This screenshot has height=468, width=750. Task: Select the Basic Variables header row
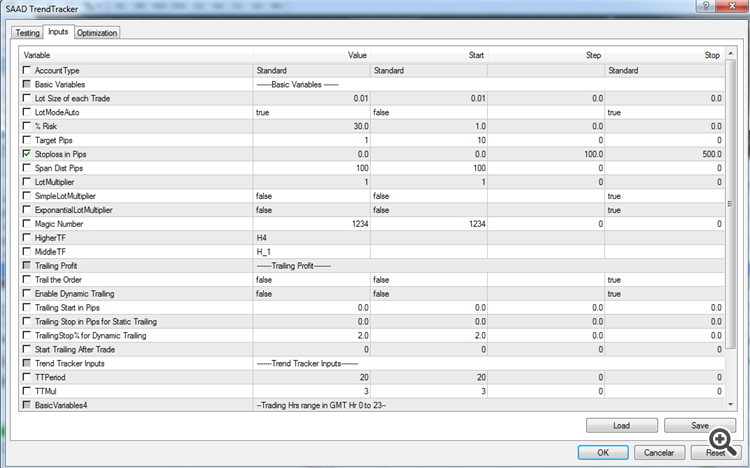coord(372,84)
